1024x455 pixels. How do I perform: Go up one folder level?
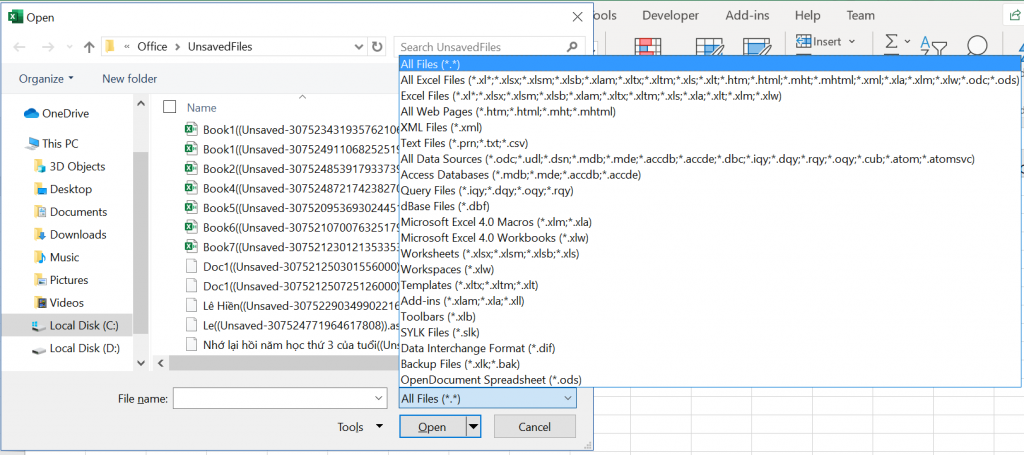(89, 47)
